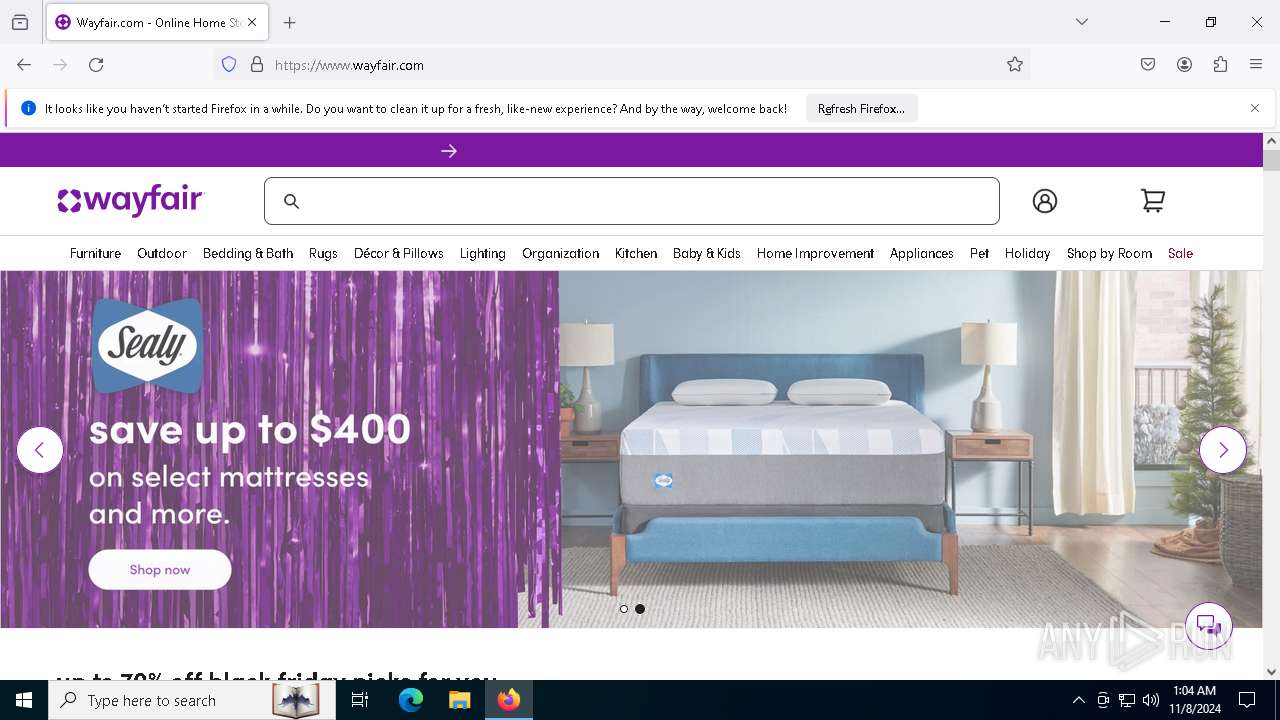
Task: Click the Firefox back arrow
Action: 24,65
